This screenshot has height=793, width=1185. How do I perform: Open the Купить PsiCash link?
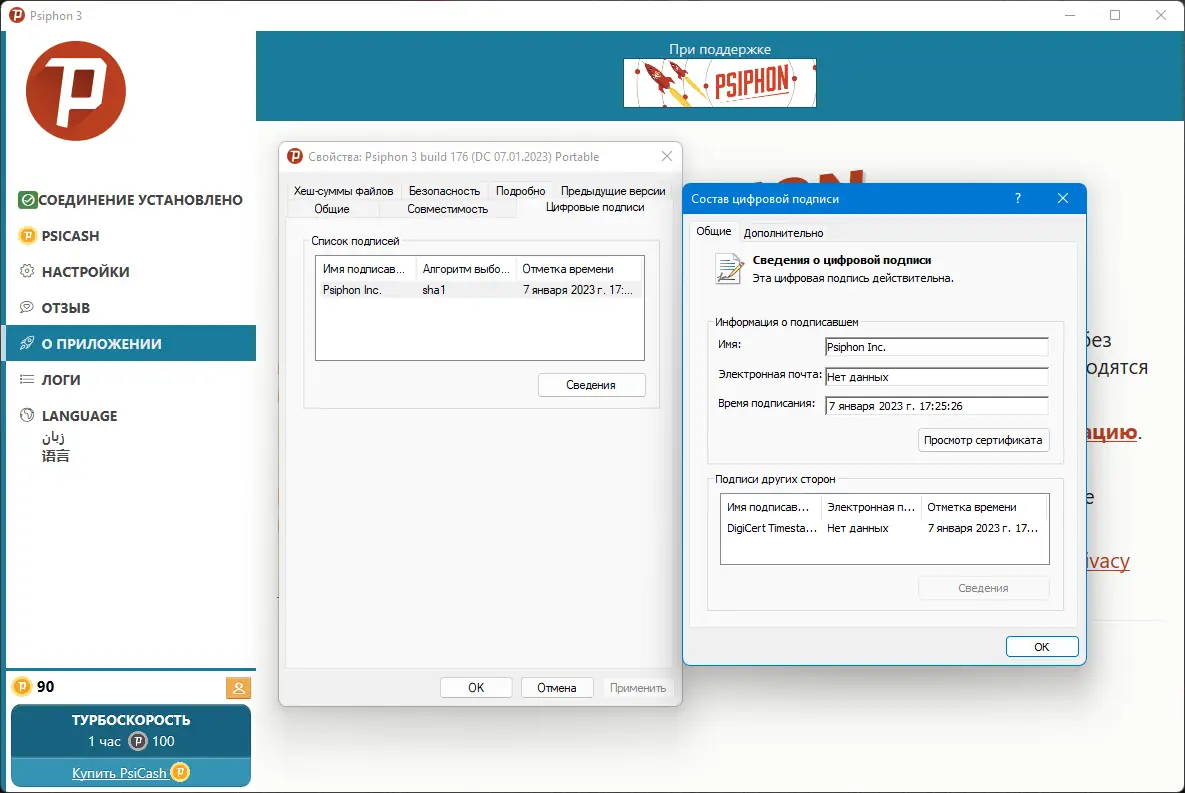click(121, 772)
